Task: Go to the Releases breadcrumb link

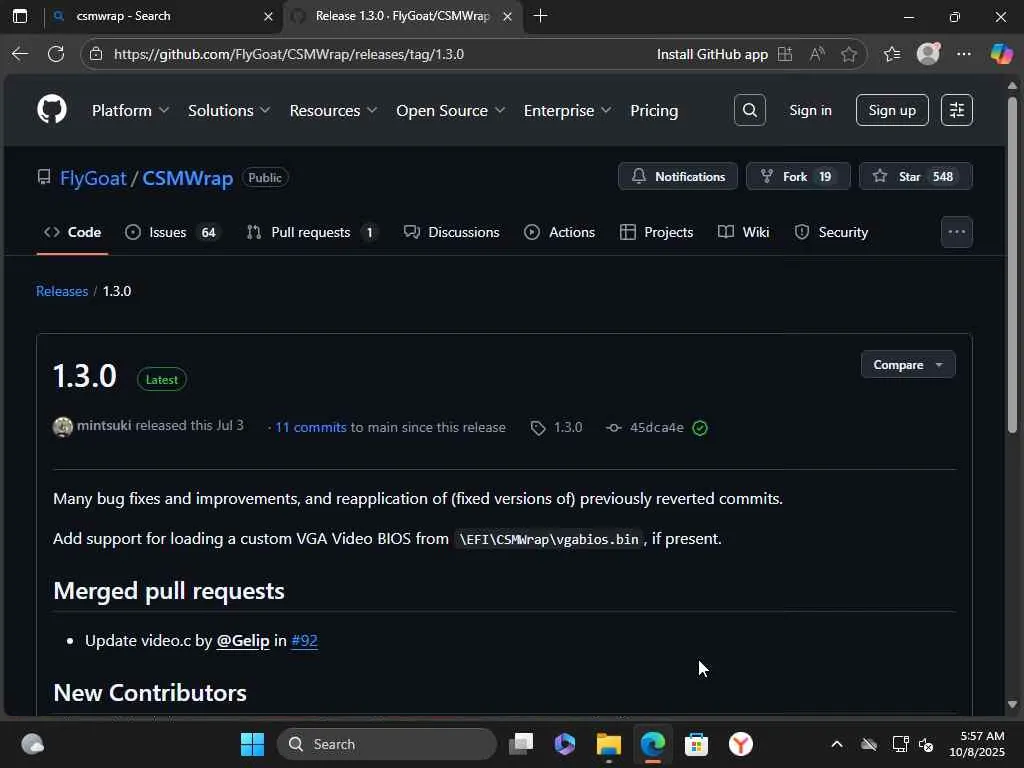Action: [x=62, y=291]
